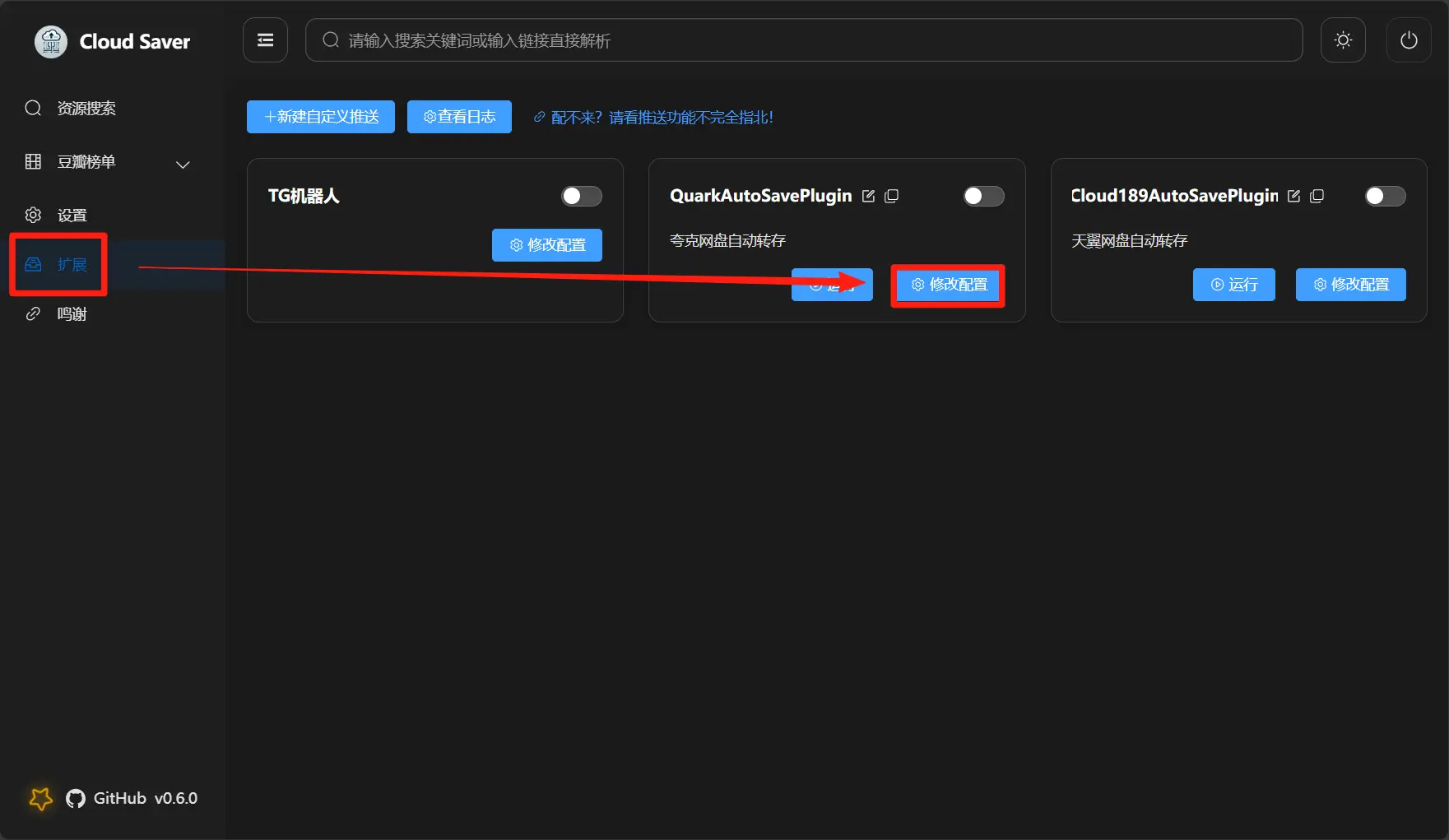1449x840 pixels.
Task: Focus the search keyword input field
Action: point(806,40)
